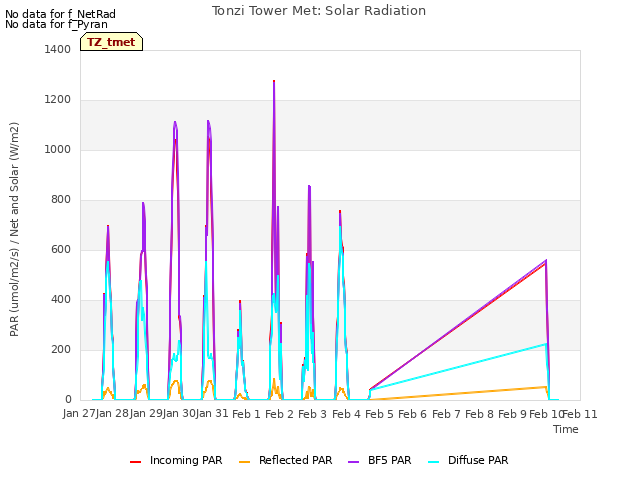The height and width of the screenshot is (480, 640).
Task: Click the BF5 PAR legend entry
Action: 380,460
